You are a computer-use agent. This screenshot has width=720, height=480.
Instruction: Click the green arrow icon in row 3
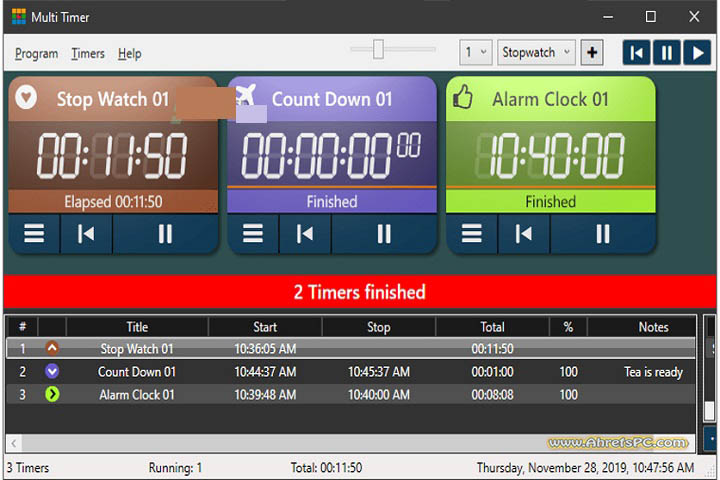(x=52, y=394)
